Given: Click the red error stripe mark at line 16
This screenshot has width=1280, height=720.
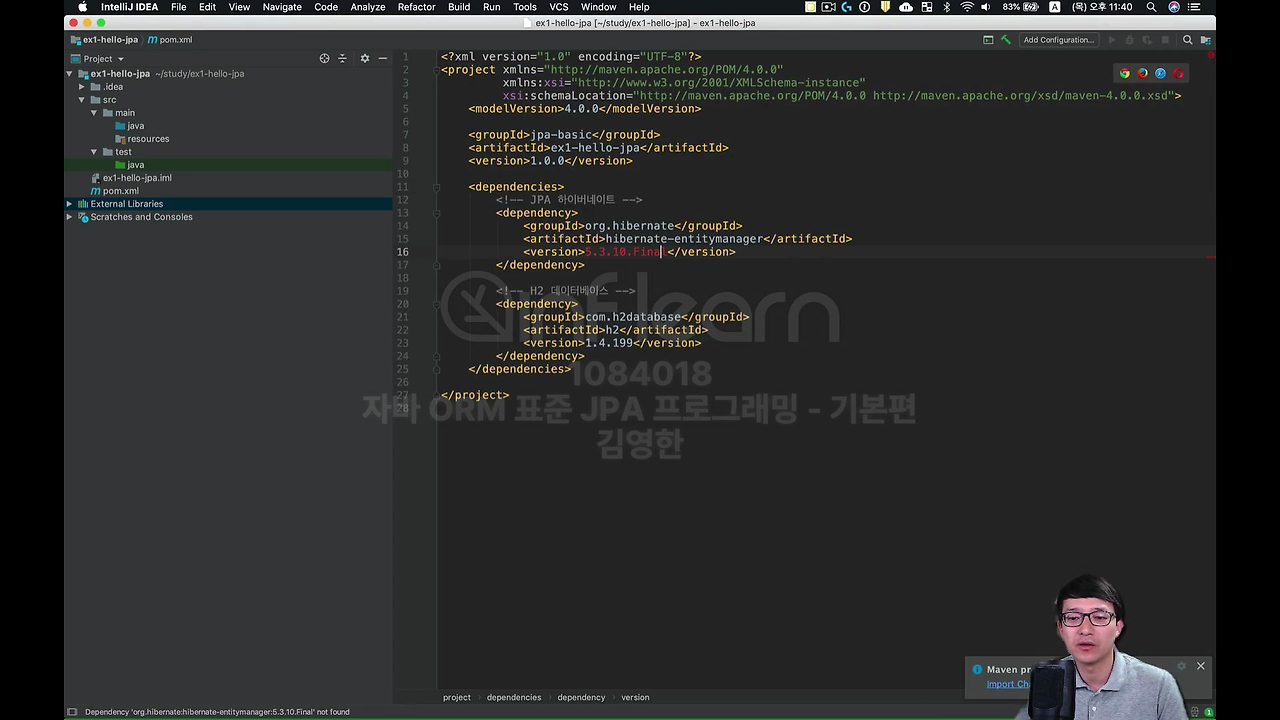Looking at the screenshot, I should click(x=1210, y=257).
